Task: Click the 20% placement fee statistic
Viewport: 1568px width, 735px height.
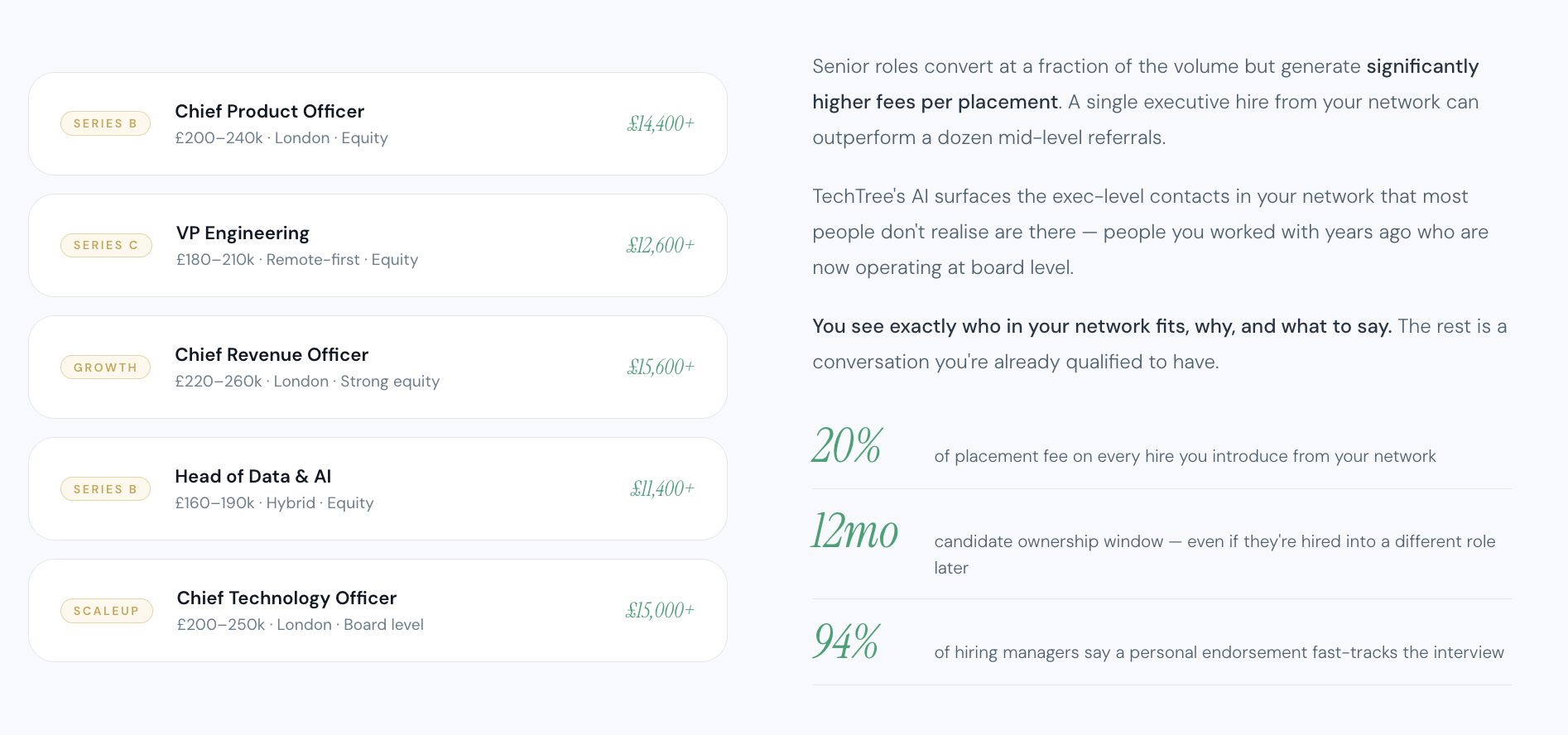Action: [847, 446]
